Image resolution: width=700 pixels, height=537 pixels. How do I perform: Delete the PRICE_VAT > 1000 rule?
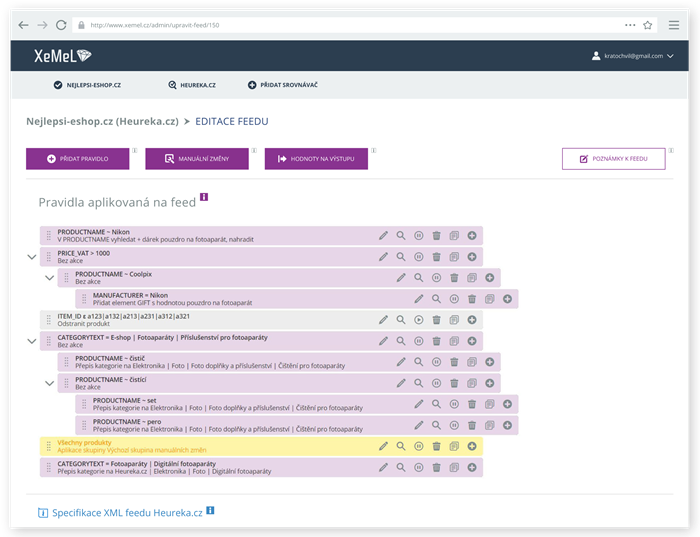tap(437, 257)
